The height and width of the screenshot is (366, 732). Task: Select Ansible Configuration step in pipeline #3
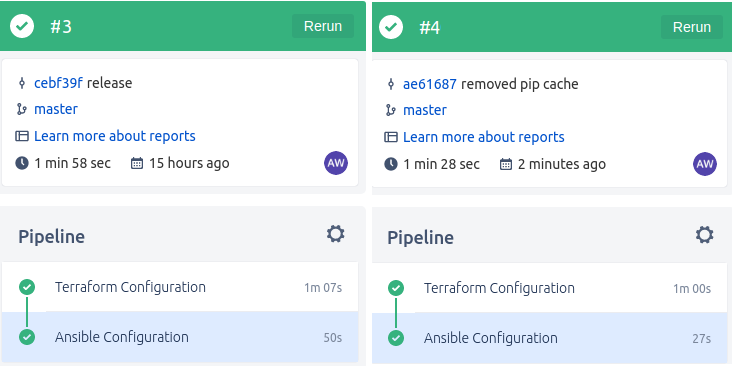(x=180, y=337)
